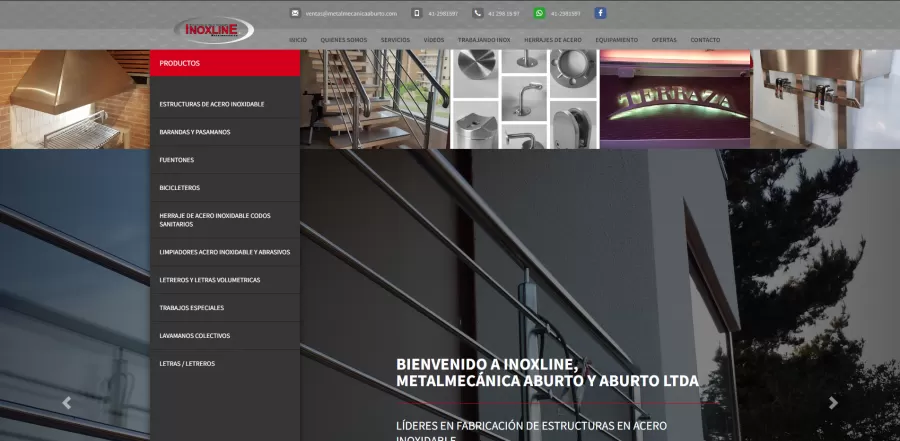The width and height of the screenshot is (900, 441).
Task: Advance to next slide arrow
Action: pos(833,403)
